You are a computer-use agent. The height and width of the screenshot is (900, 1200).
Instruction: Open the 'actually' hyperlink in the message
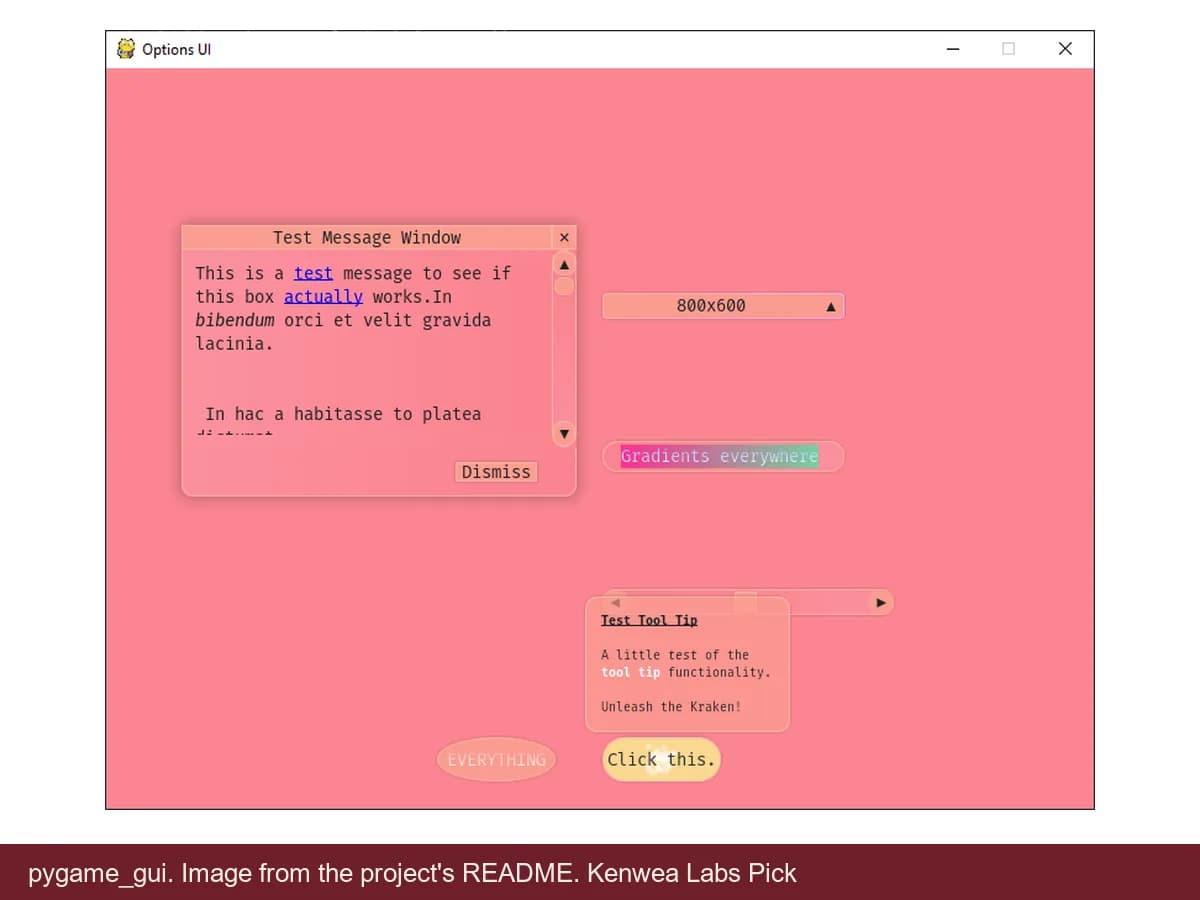[323, 297]
